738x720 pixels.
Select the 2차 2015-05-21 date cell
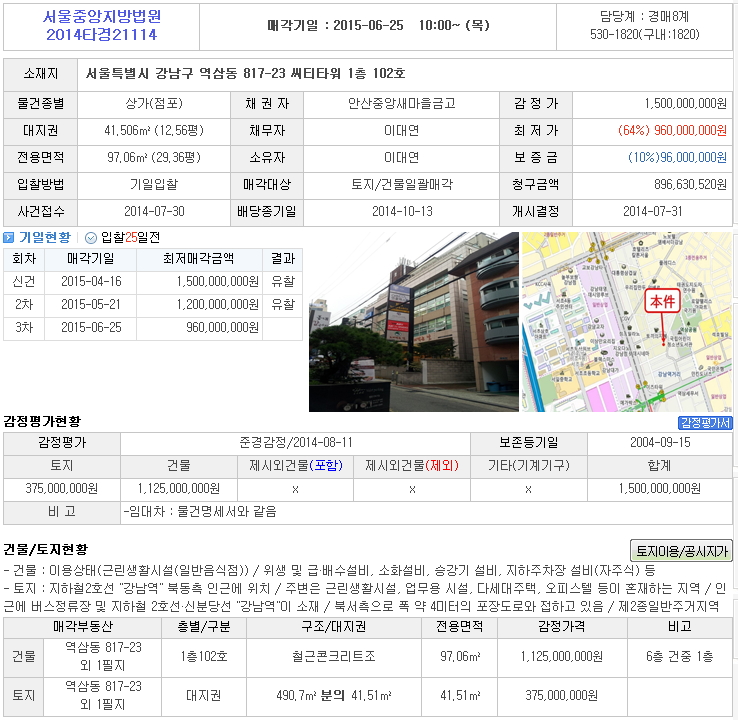click(91, 305)
